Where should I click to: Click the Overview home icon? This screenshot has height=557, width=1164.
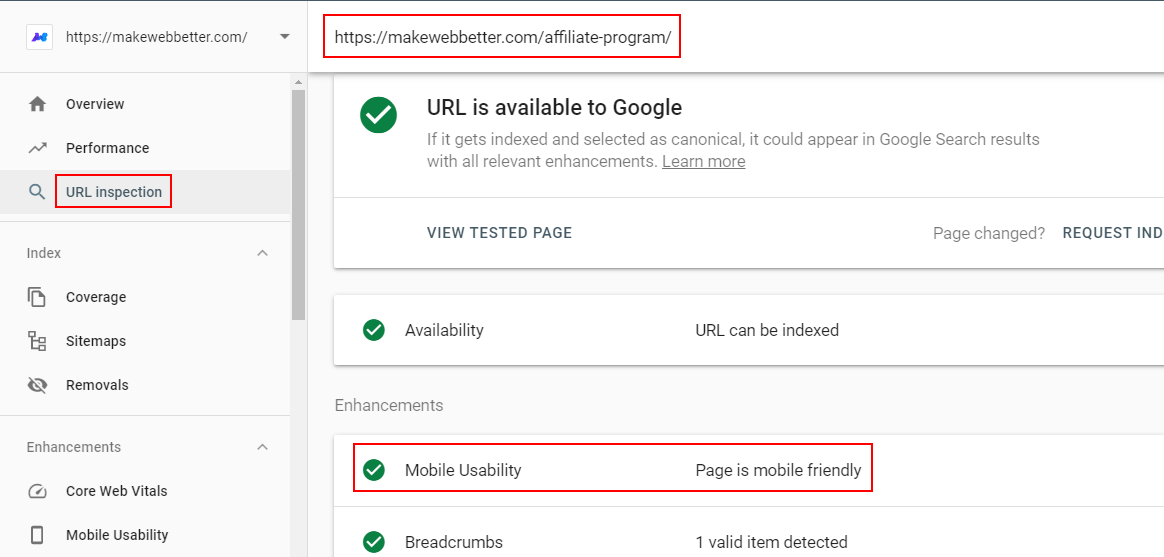pyautogui.click(x=37, y=104)
